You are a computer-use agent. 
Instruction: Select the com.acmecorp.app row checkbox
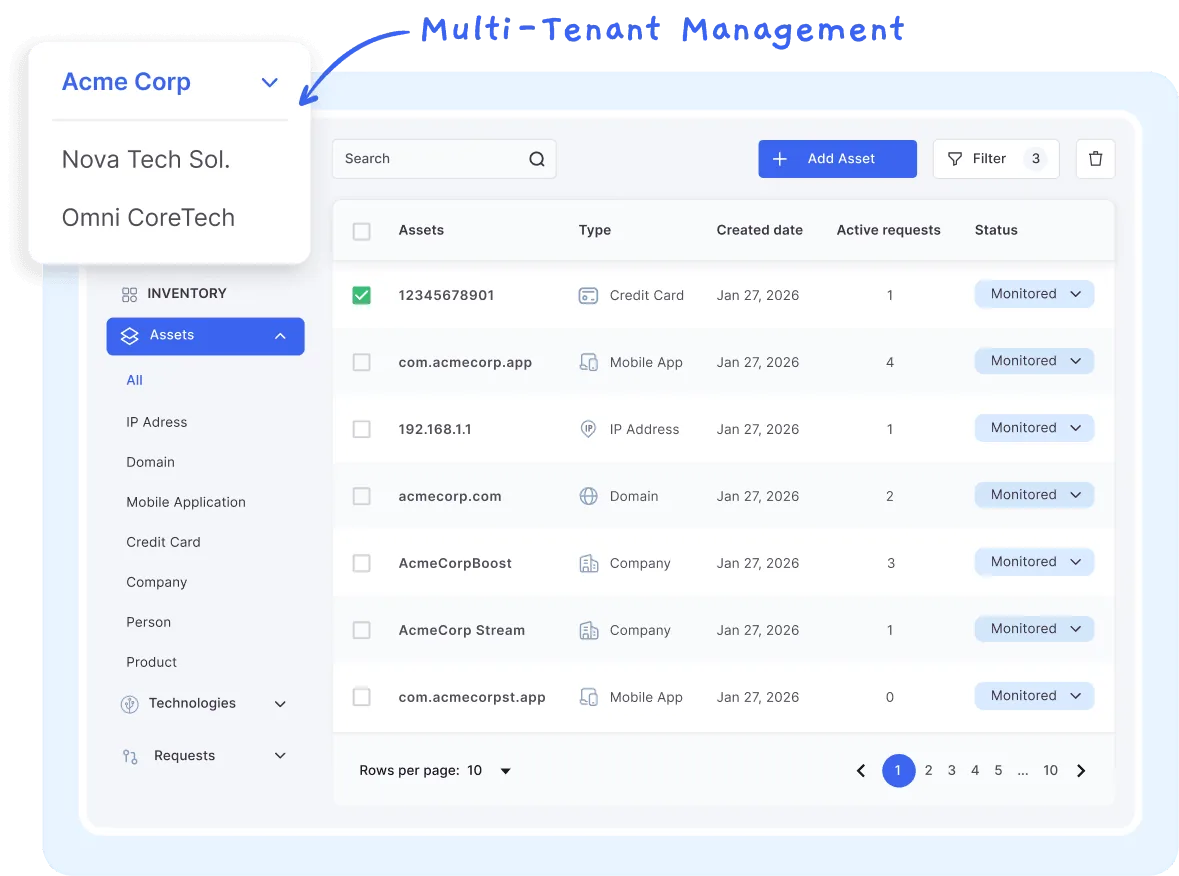[x=362, y=362]
